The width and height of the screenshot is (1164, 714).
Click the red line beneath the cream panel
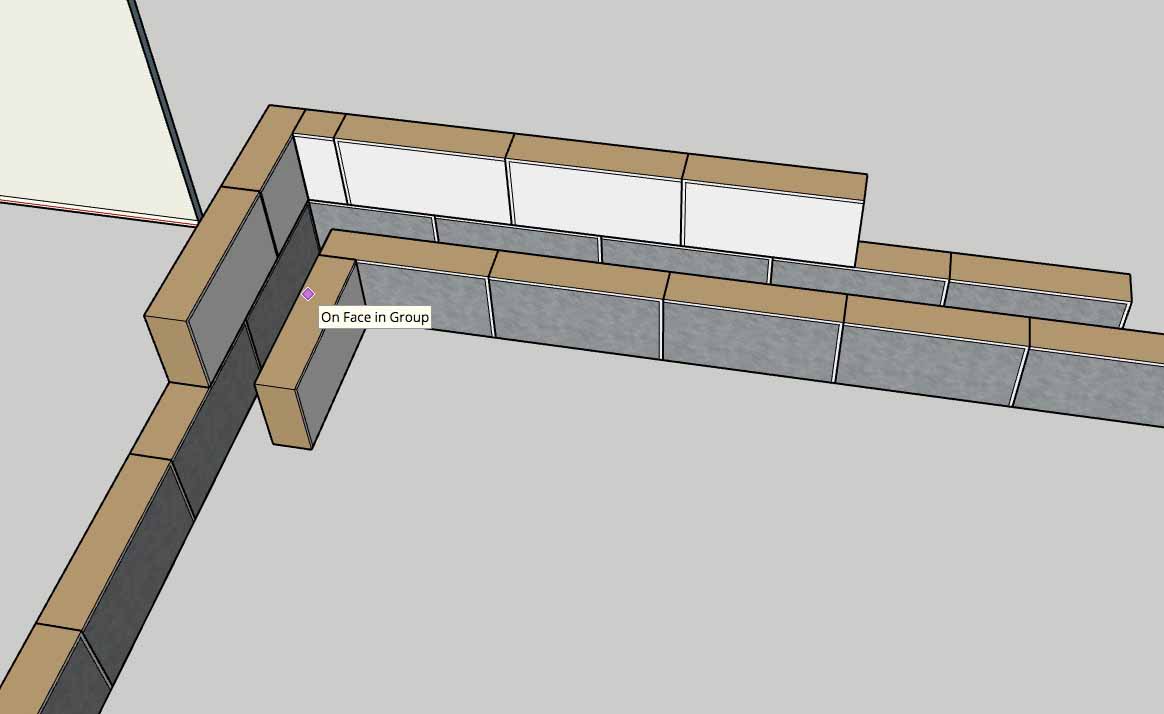click(x=100, y=210)
